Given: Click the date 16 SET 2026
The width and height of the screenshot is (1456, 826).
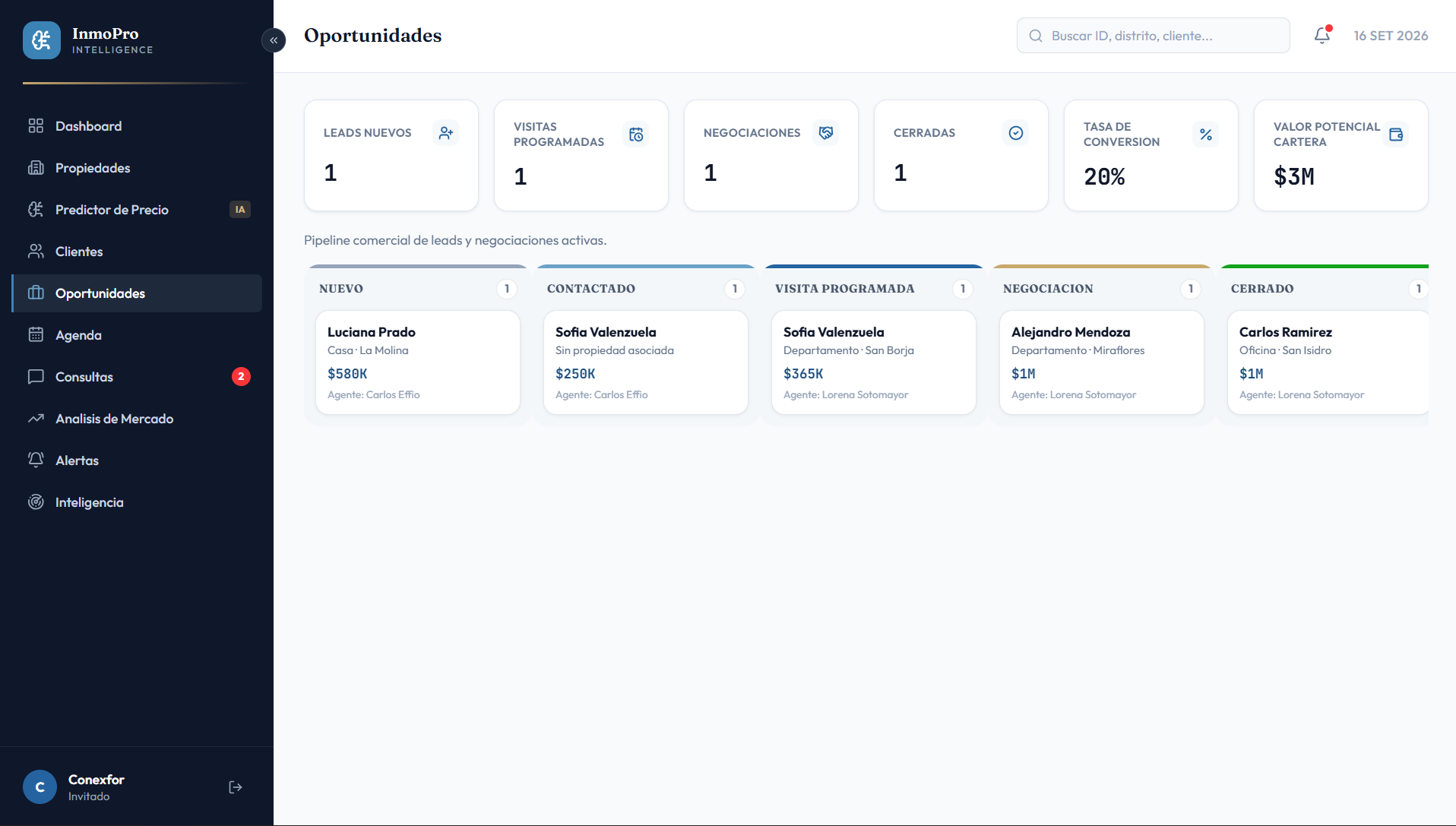Looking at the screenshot, I should click(x=1391, y=36).
